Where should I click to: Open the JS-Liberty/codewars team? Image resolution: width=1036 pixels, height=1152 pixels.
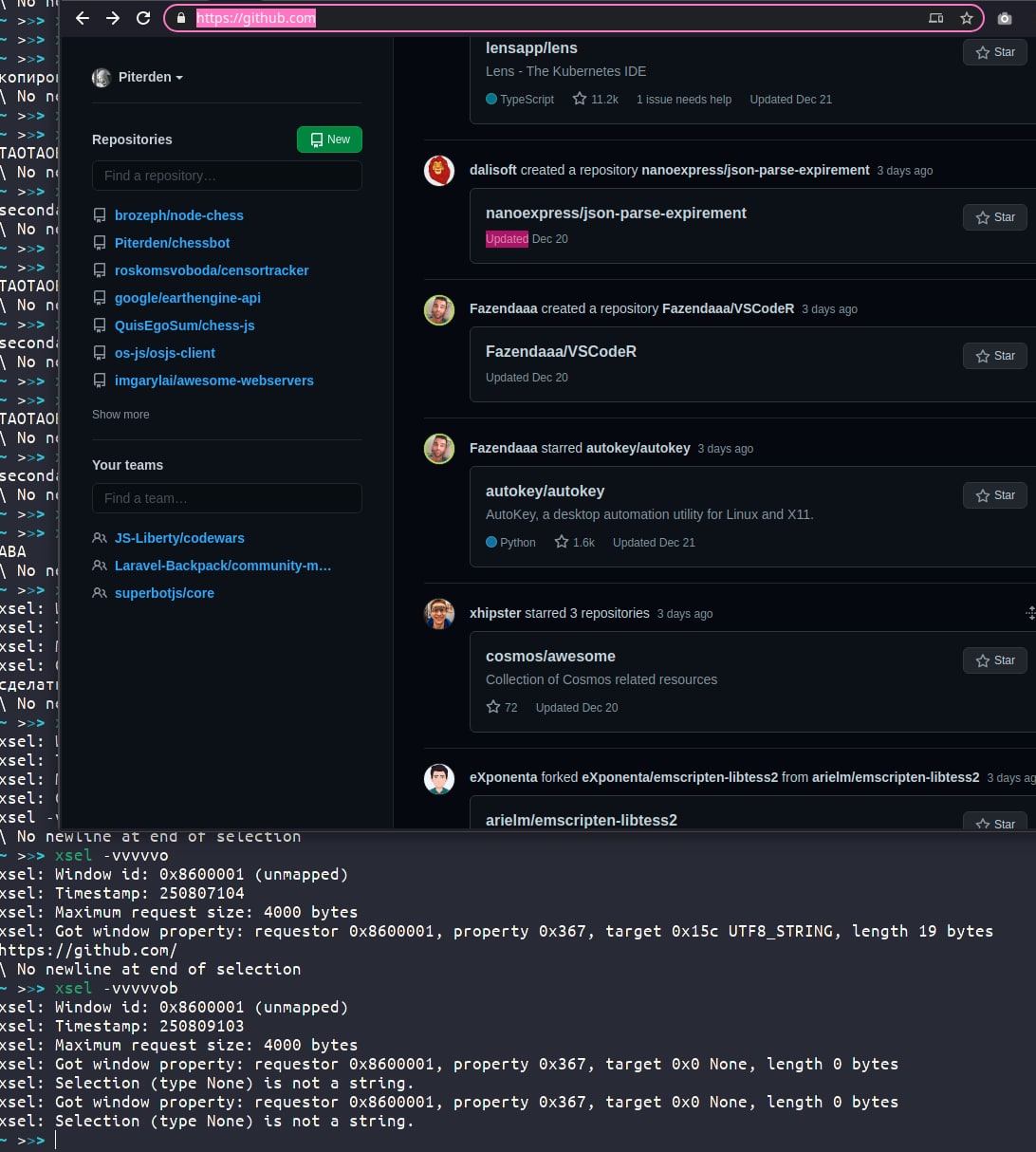point(179,538)
